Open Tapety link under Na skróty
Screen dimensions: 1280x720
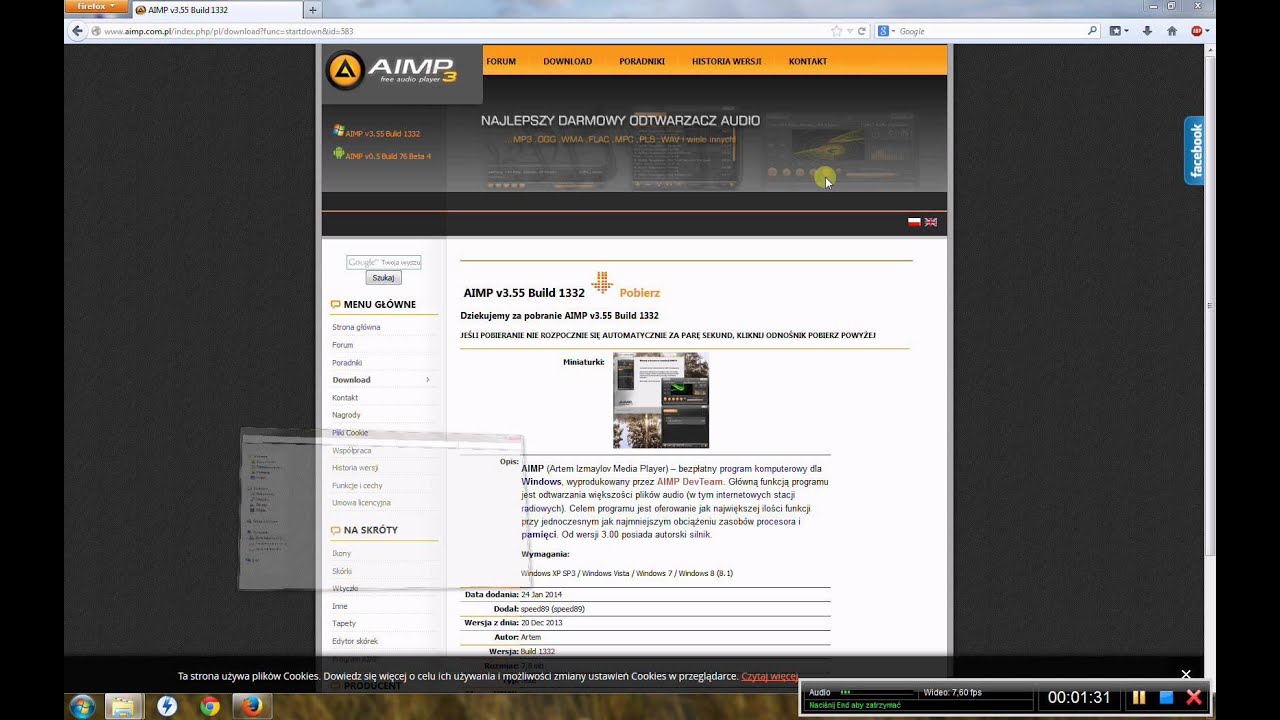pyautogui.click(x=344, y=623)
